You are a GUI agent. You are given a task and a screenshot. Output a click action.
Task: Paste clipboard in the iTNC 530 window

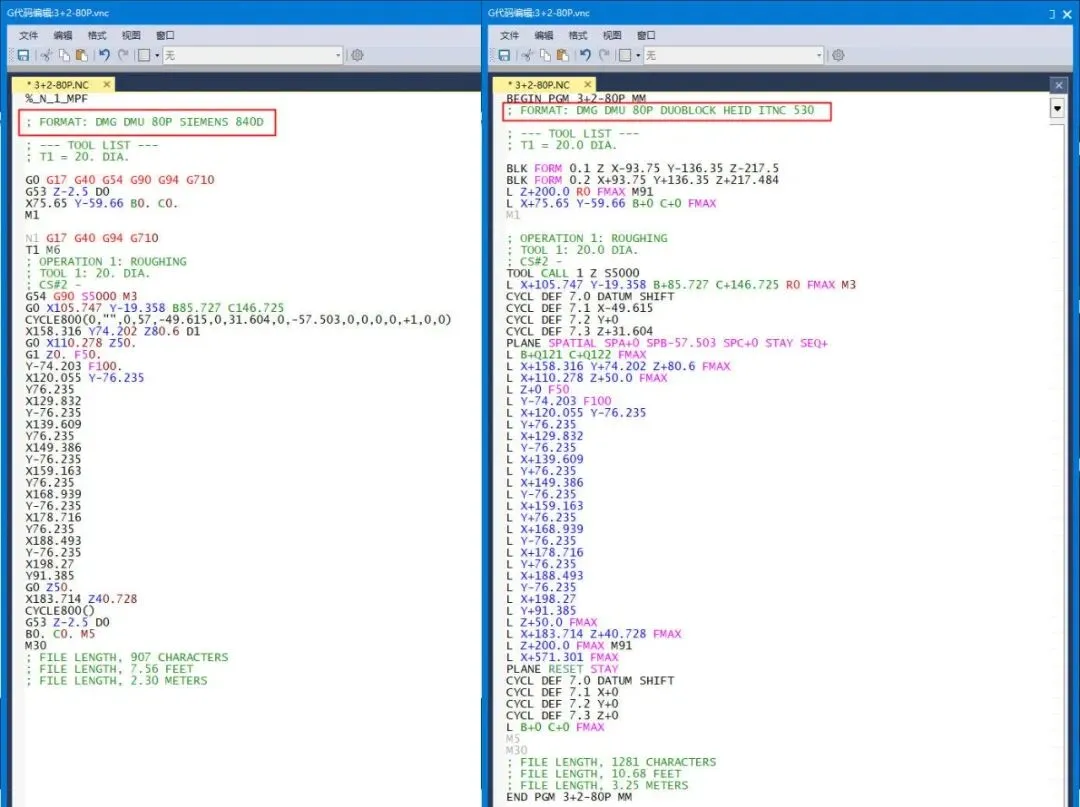click(x=562, y=55)
